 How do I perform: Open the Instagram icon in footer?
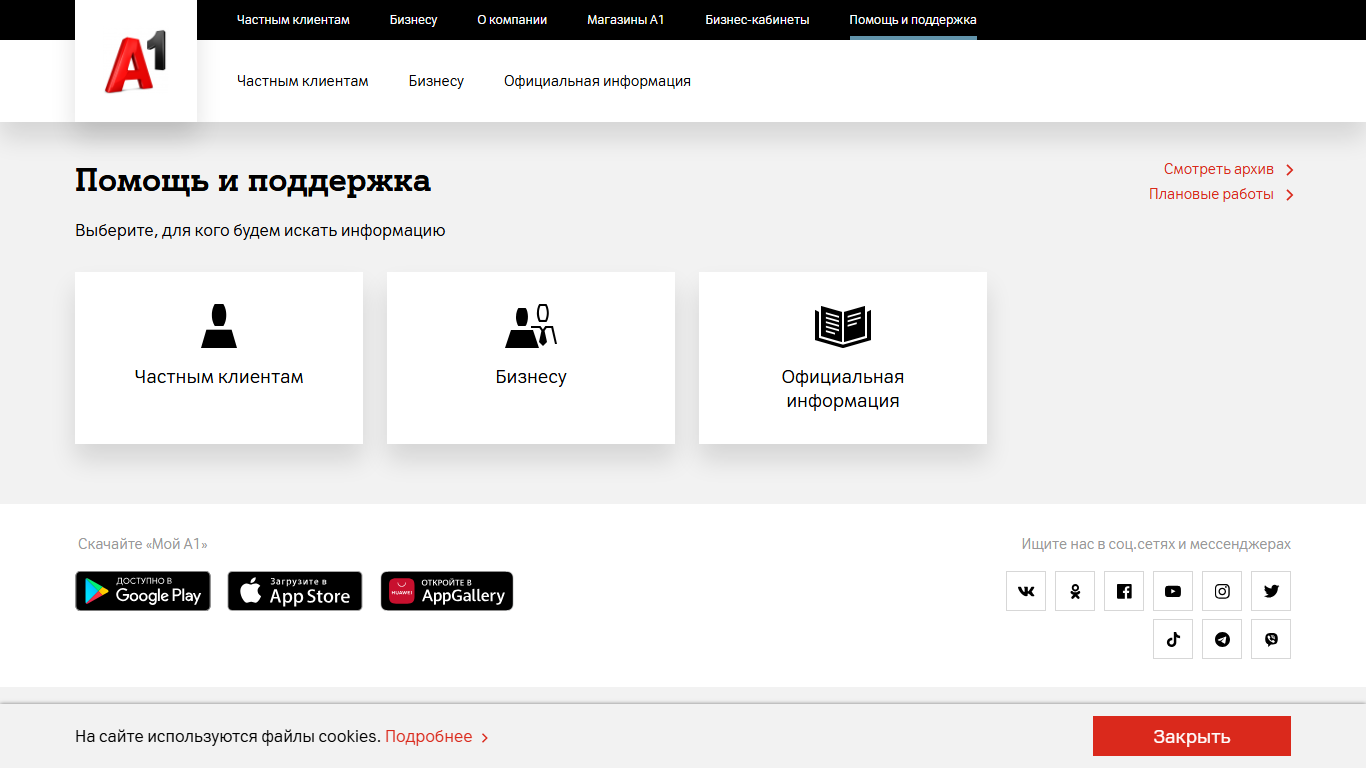[x=1222, y=591]
